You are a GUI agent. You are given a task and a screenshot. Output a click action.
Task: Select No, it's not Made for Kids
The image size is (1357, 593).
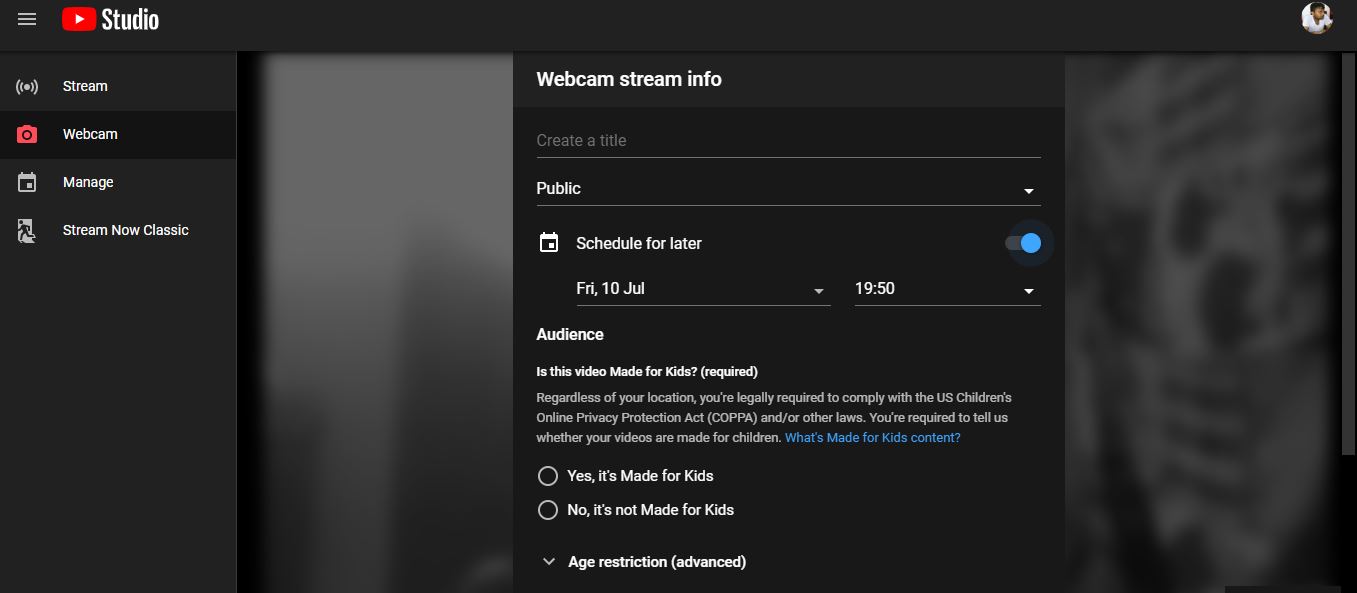point(548,510)
